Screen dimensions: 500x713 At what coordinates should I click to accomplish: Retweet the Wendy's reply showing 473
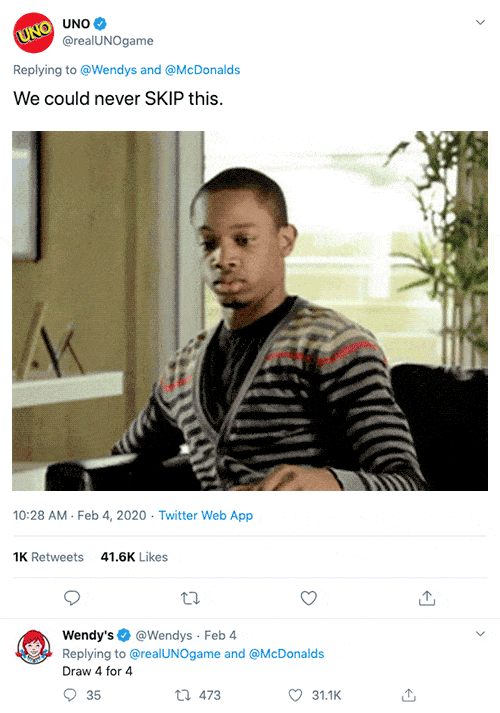coord(183,695)
